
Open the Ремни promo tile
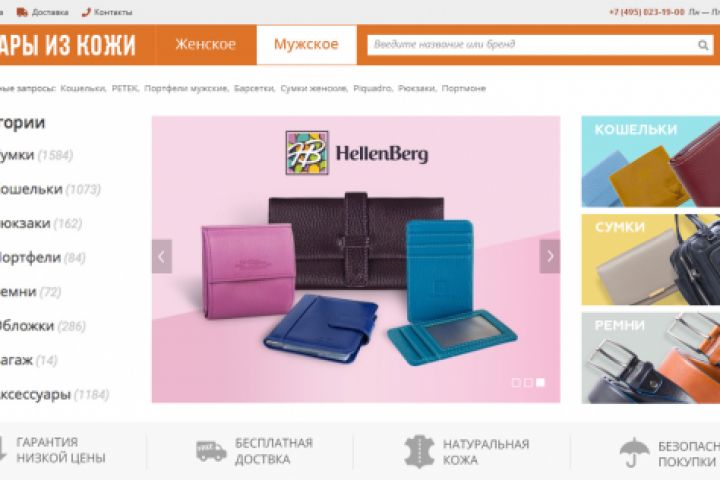[651, 358]
